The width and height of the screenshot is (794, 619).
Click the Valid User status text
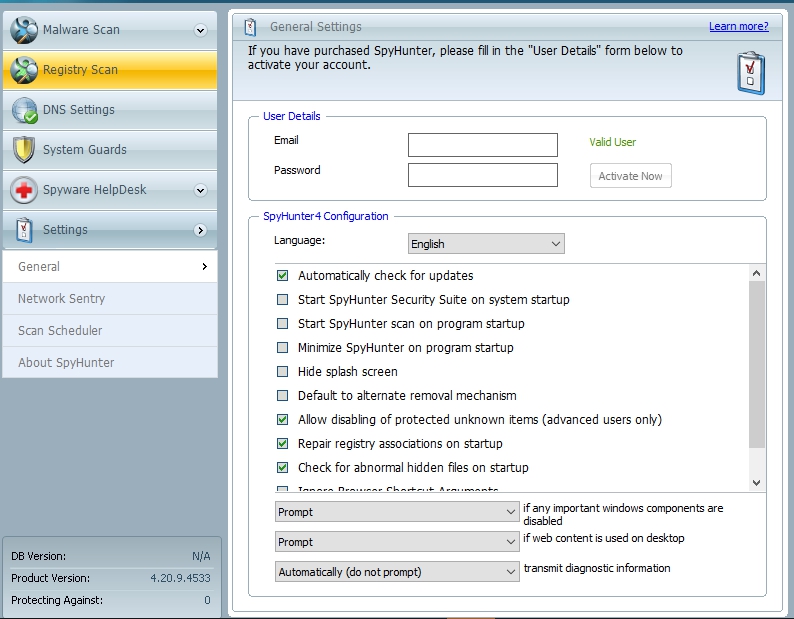coord(612,142)
